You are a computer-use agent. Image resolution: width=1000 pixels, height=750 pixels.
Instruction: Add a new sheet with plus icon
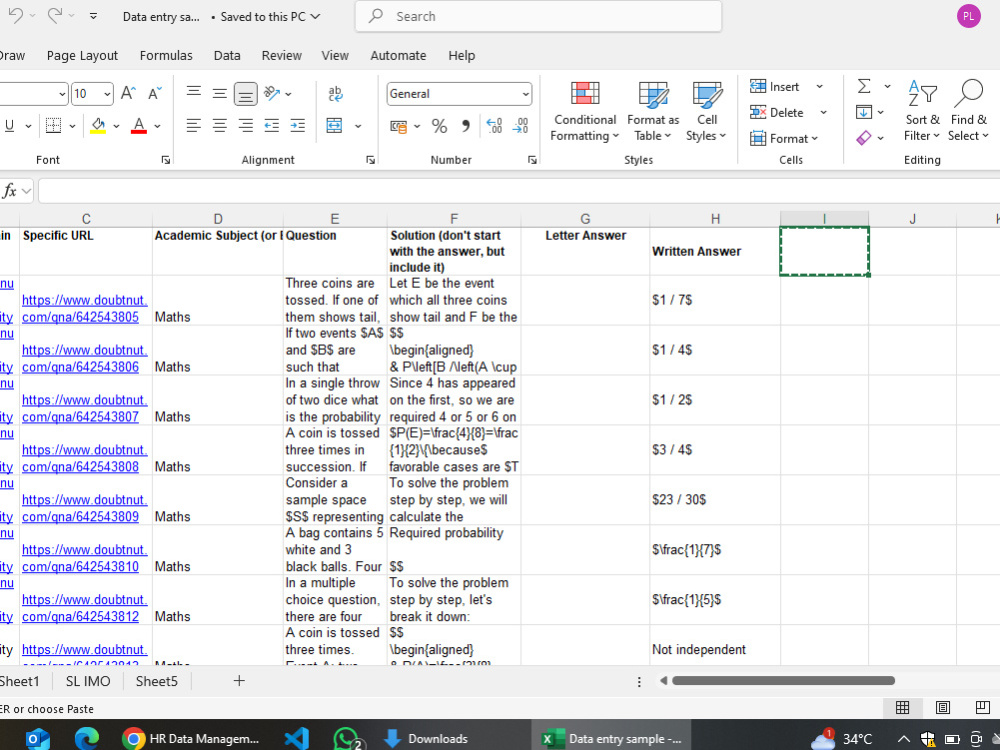(239, 681)
